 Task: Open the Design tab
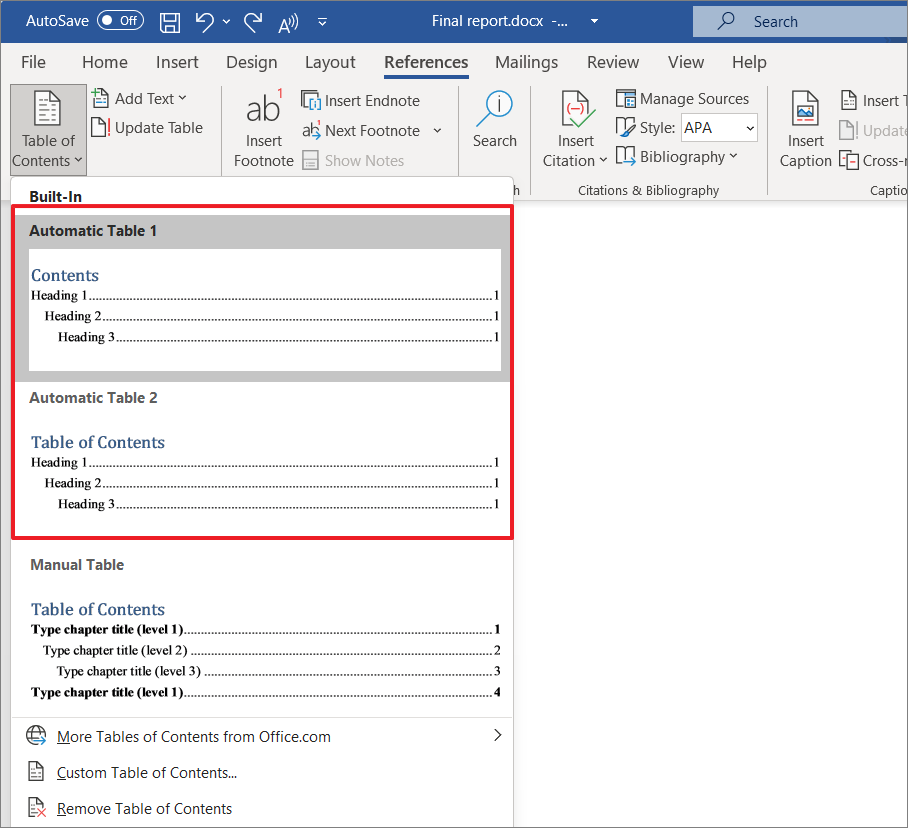pos(251,62)
